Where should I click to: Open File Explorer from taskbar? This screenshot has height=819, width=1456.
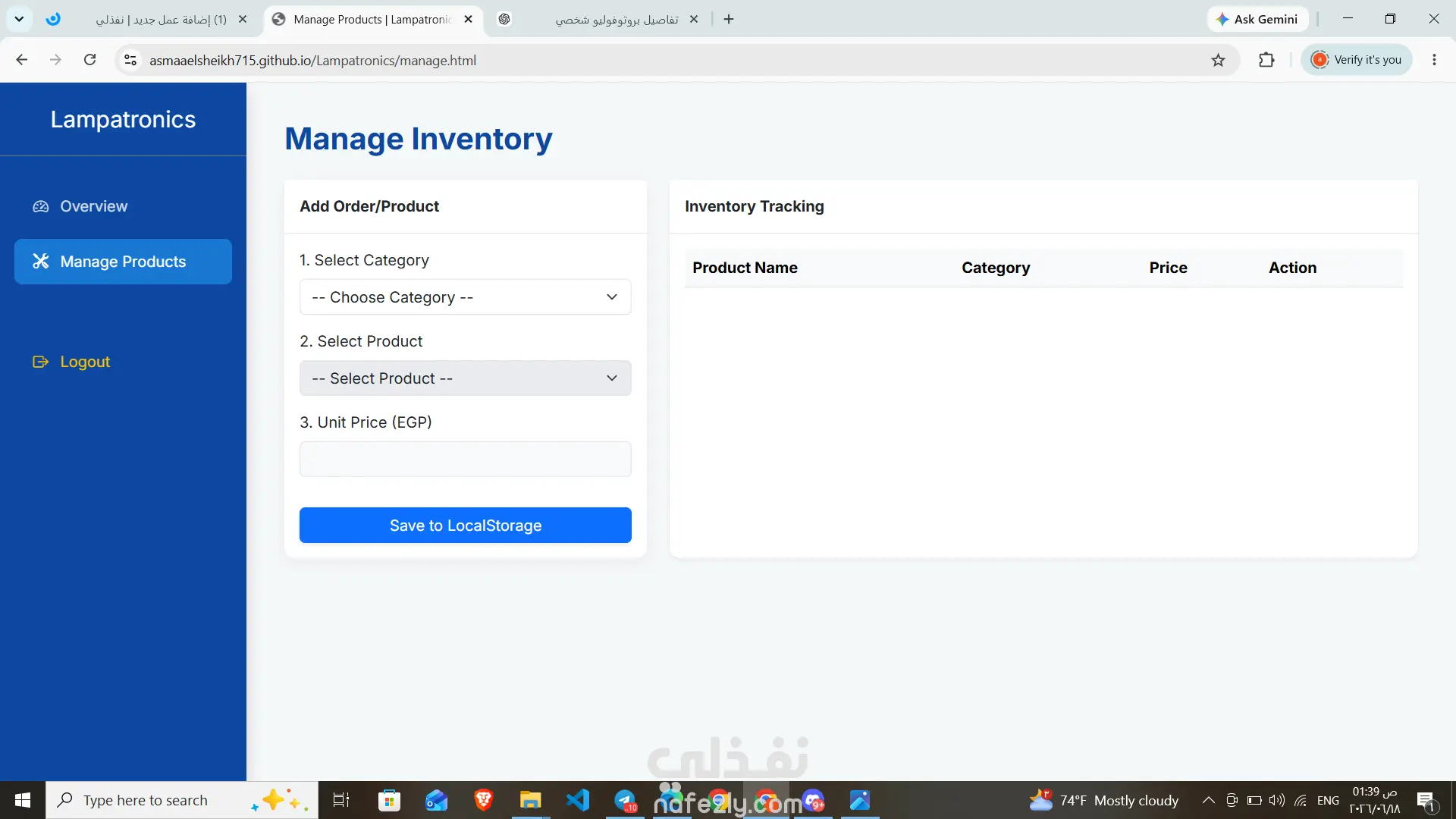tap(530, 800)
